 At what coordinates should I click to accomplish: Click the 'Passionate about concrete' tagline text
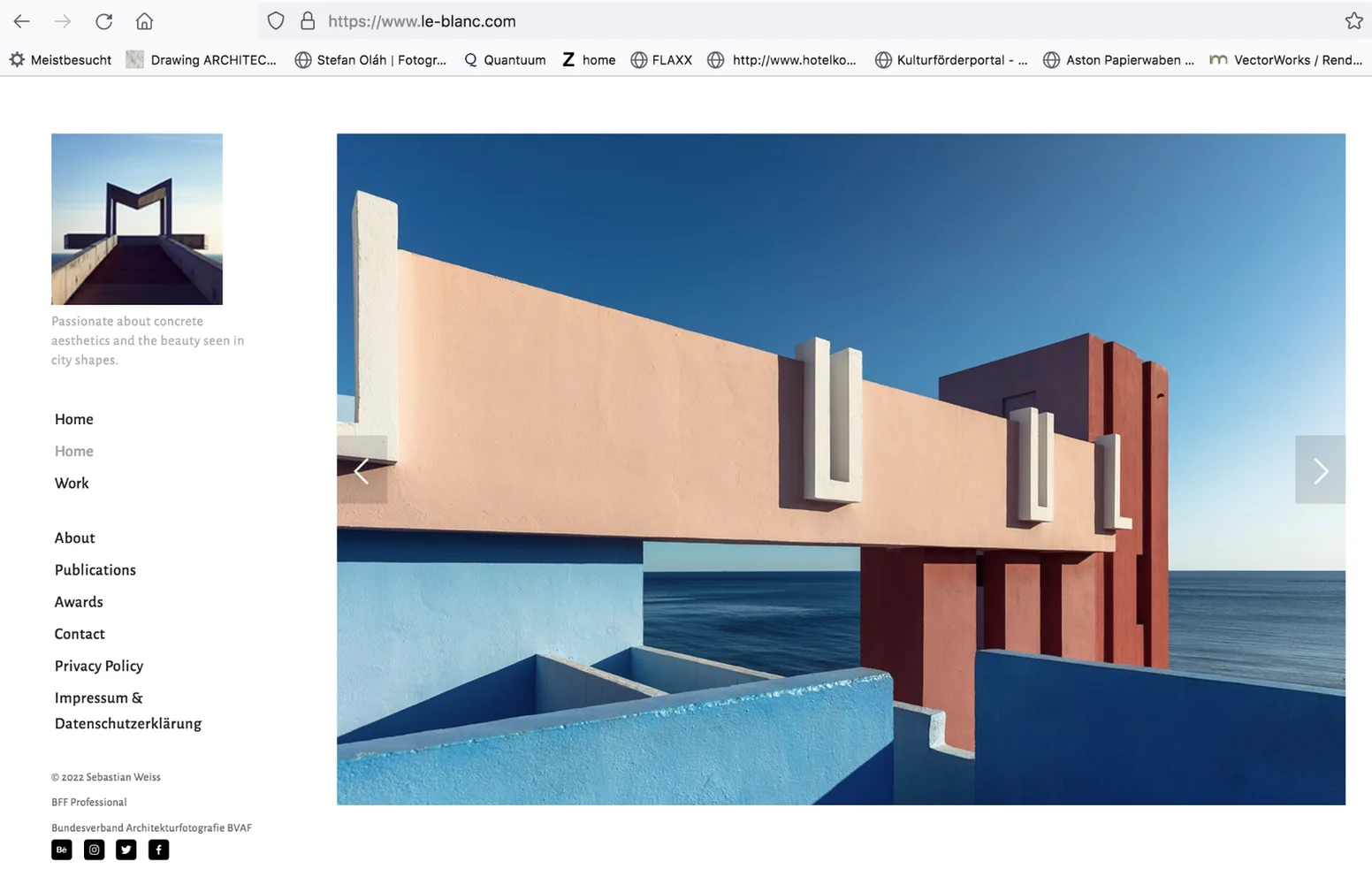coord(148,340)
